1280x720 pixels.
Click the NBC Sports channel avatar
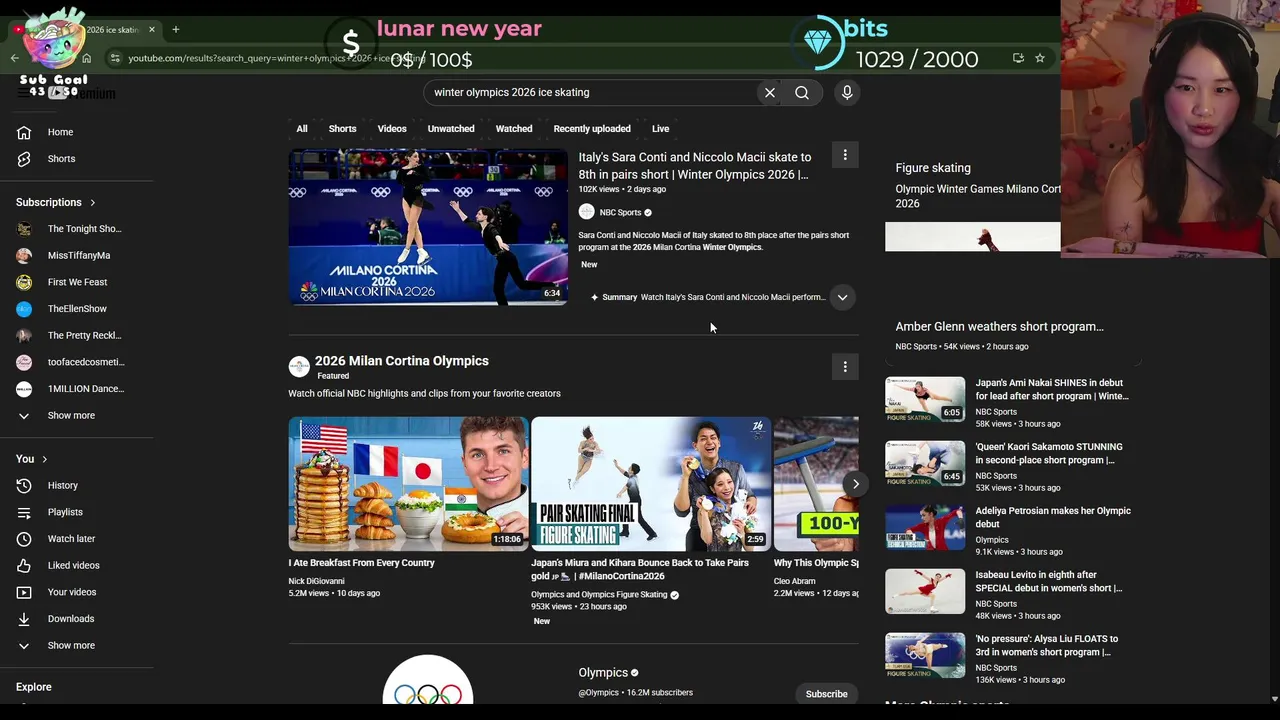pyautogui.click(x=586, y=212)
